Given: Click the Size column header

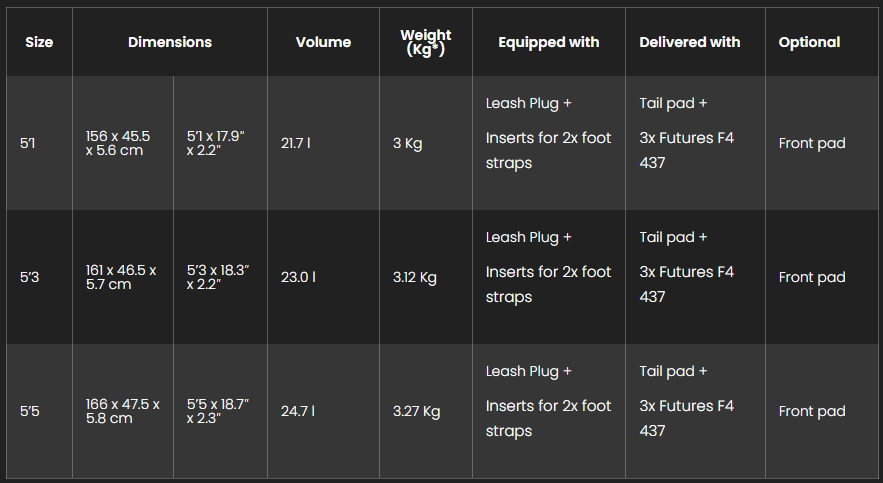Looking at the screenshot, I should pos(39,42).
